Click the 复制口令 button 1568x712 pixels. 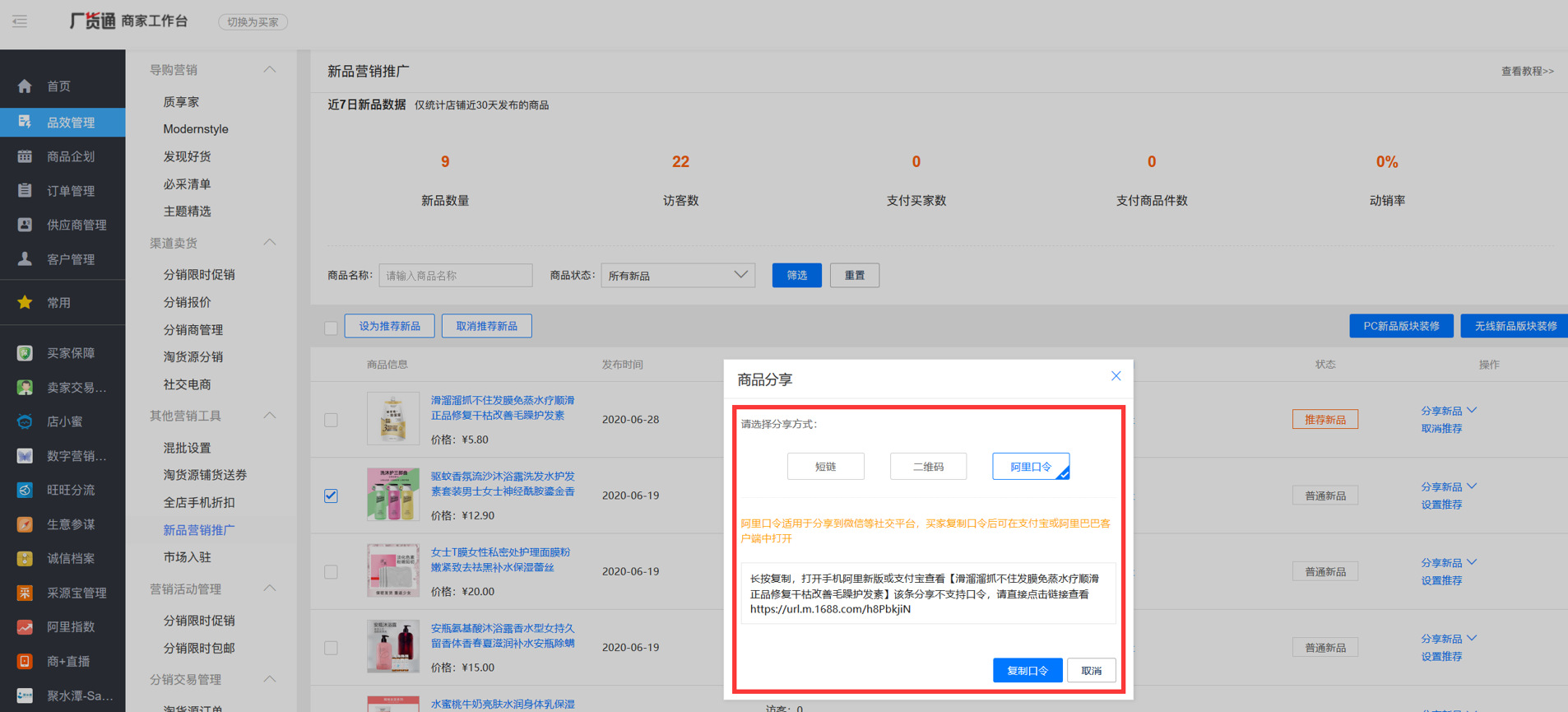1028,671
